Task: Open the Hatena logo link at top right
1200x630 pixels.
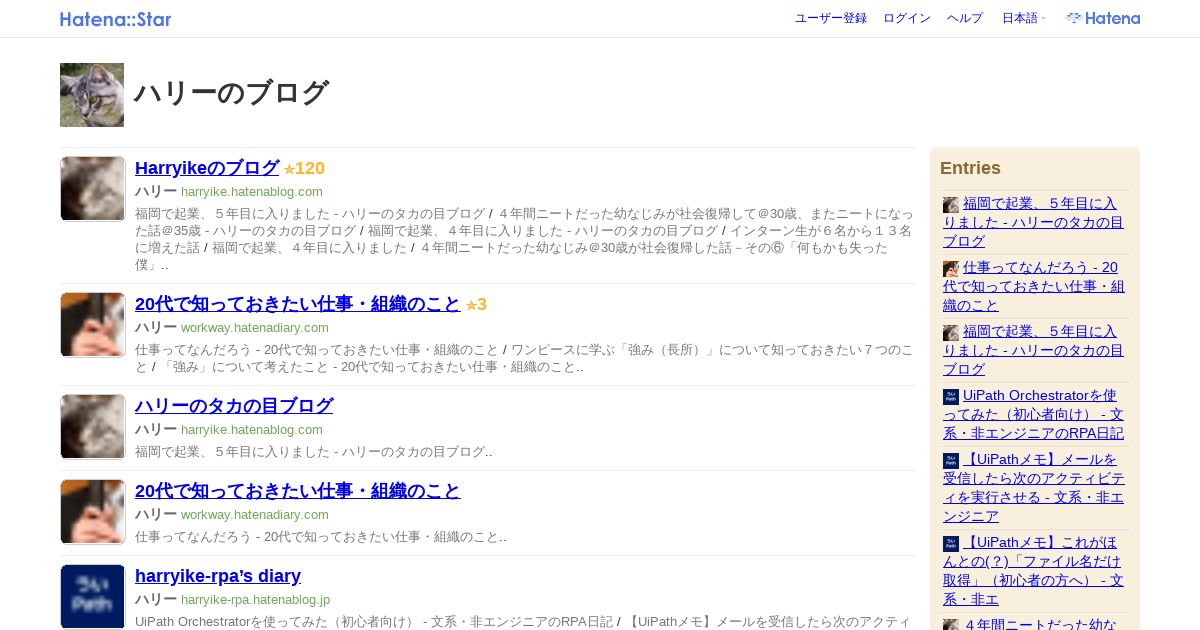Action: pos(1103,18)
